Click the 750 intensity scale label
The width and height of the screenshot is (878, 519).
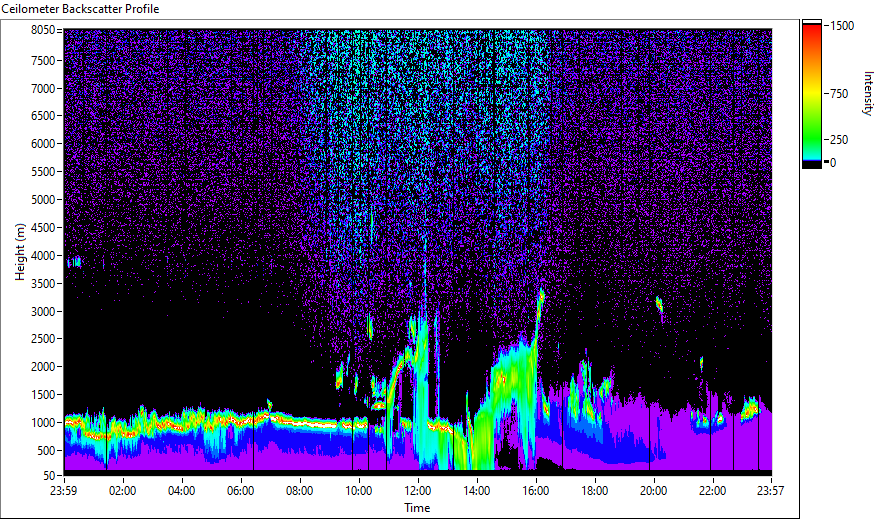coord(839,94)
